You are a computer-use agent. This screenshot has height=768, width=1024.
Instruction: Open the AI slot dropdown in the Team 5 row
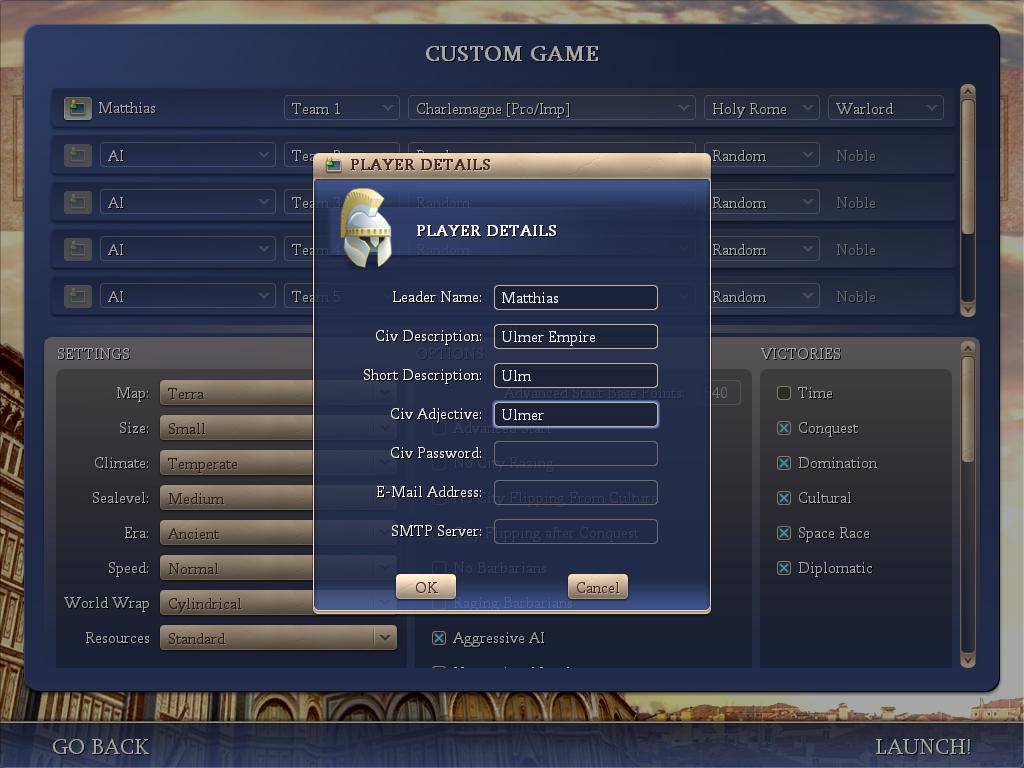click(x=187, y=296)
